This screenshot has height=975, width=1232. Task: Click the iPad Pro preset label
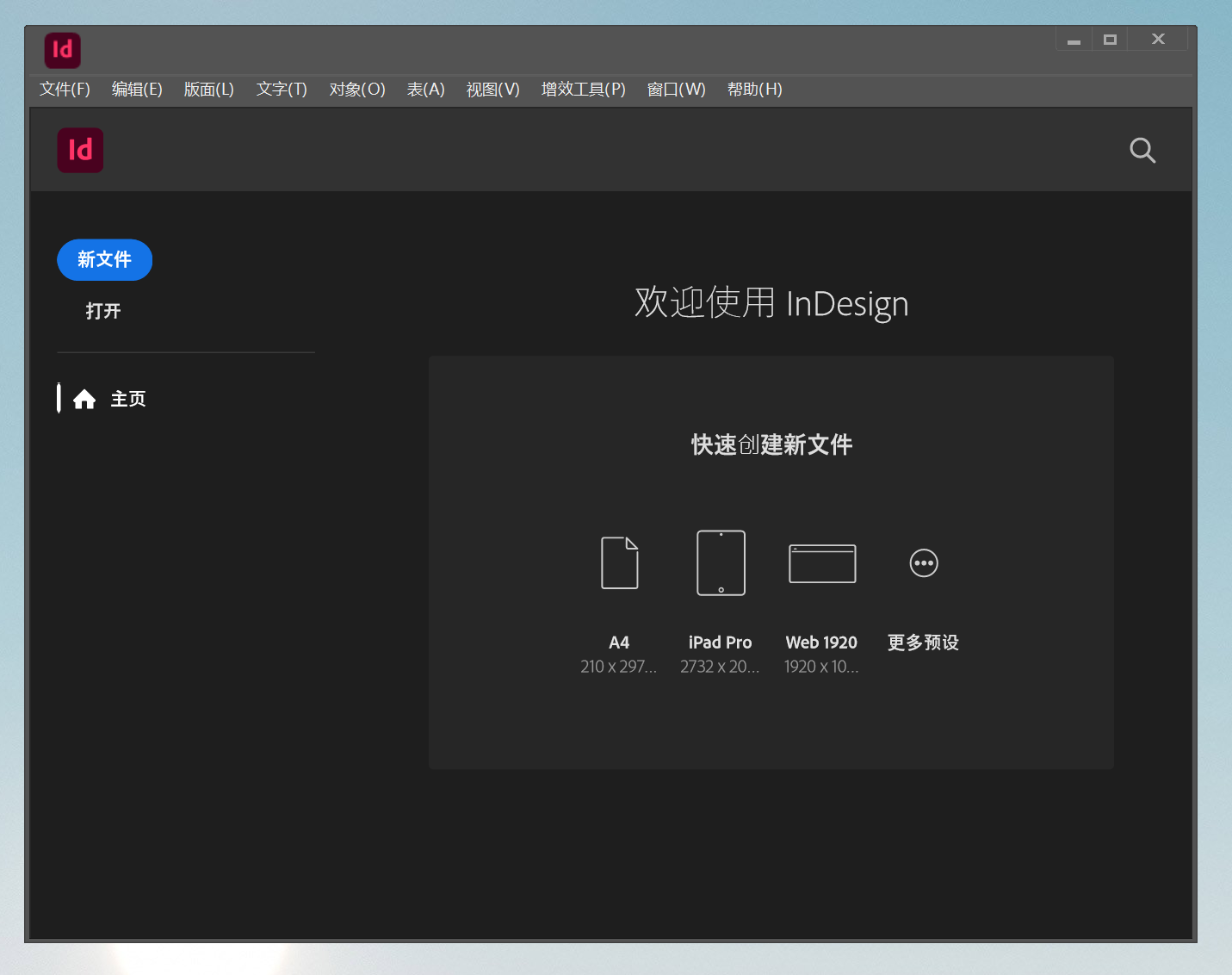tap(720, 643)
